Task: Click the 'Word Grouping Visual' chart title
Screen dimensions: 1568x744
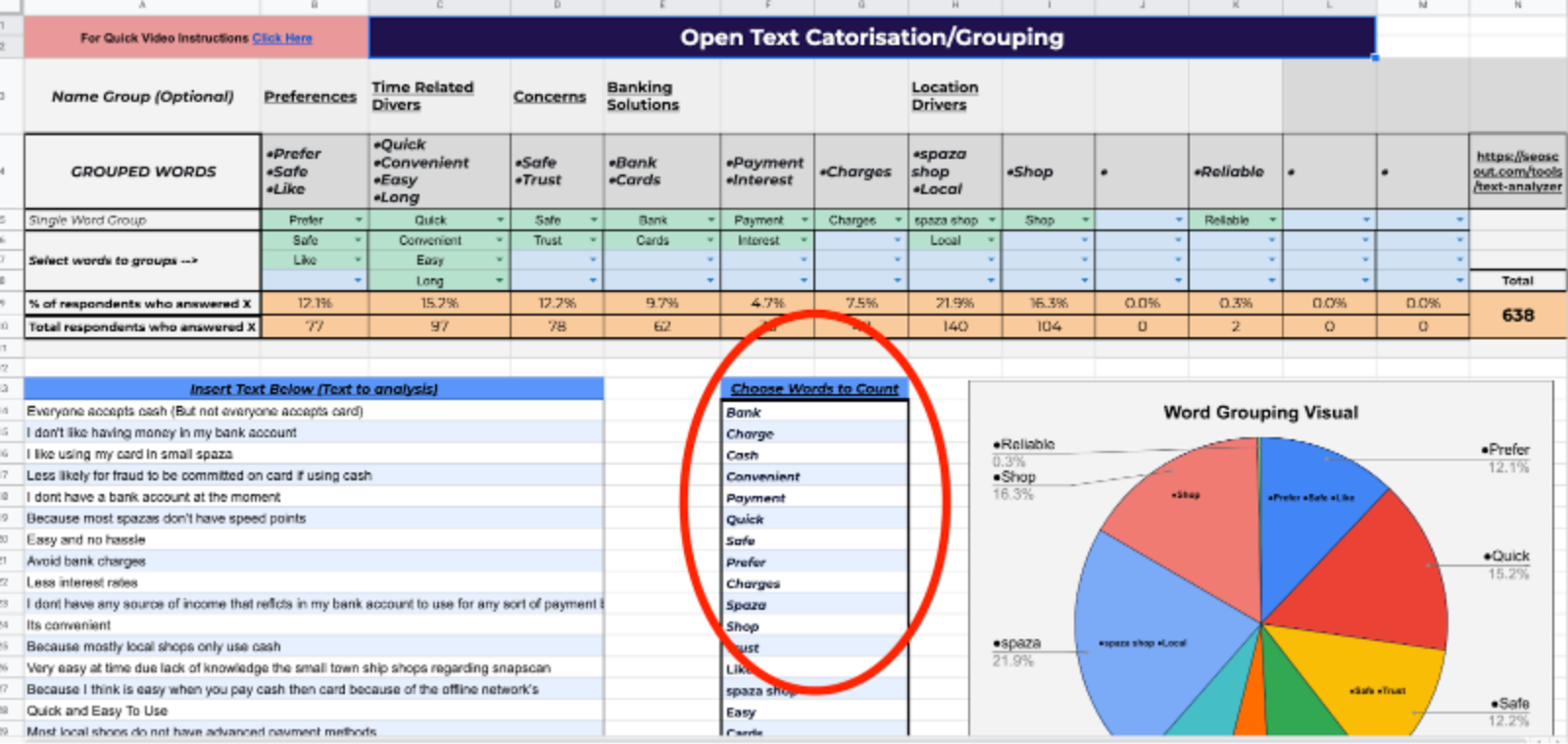Action: (1260, 413)
